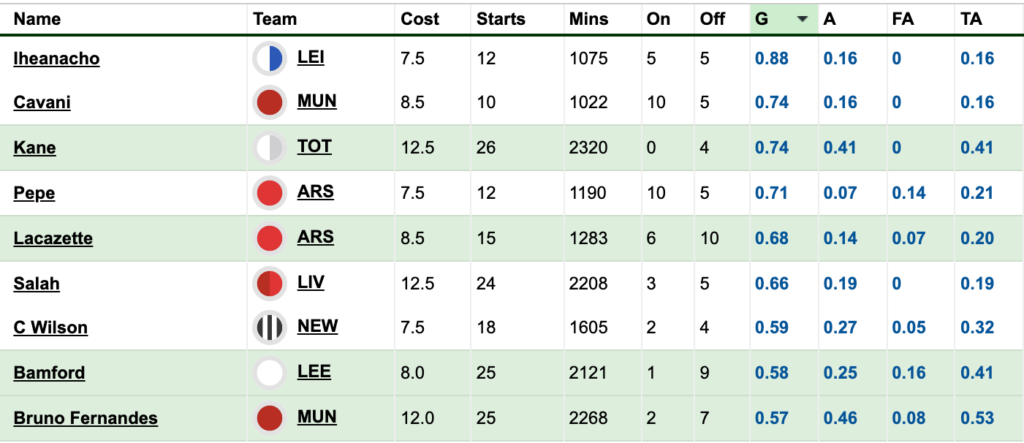
Task: Click Salah's 0.66 goals value
Action: tap(771, 284)
